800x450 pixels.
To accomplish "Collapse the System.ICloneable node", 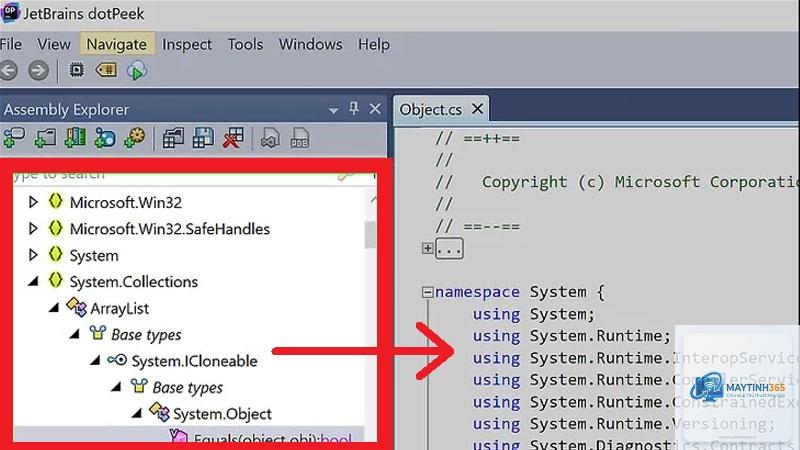I will [95, 361].
